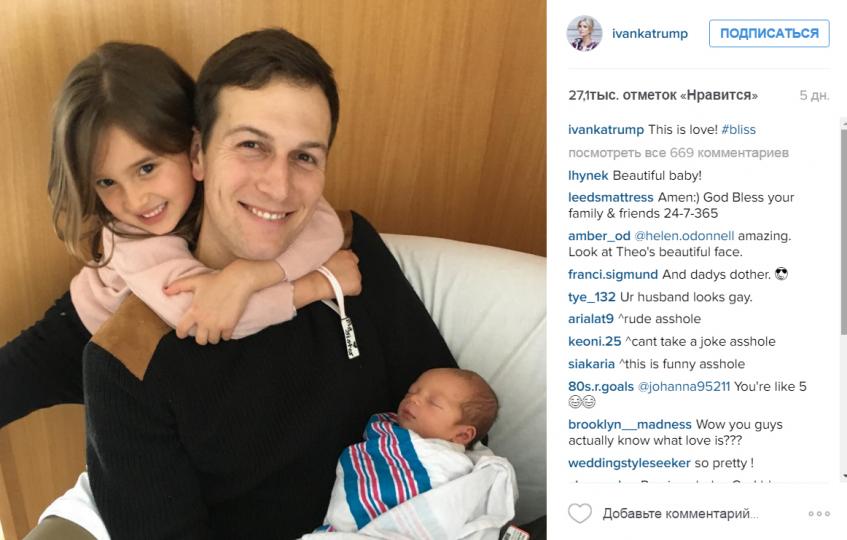
Task: Click in Добавьте комментарий input field
Action: [x=681, y=514]
